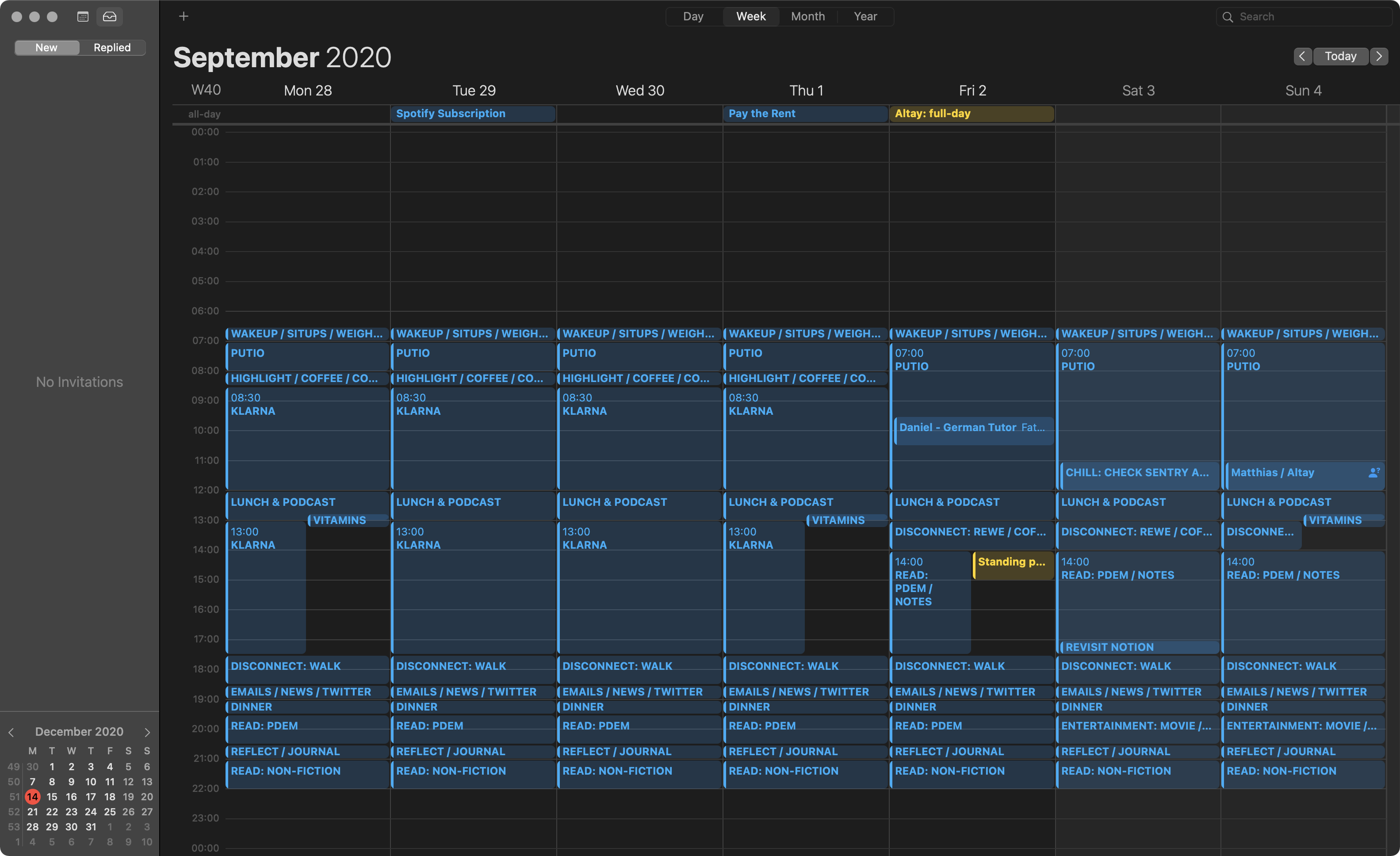Image resolution: width=1400 pixels, height=856 pixels.
Task: Click the back navigation arrow
Action: [1303, 56]
